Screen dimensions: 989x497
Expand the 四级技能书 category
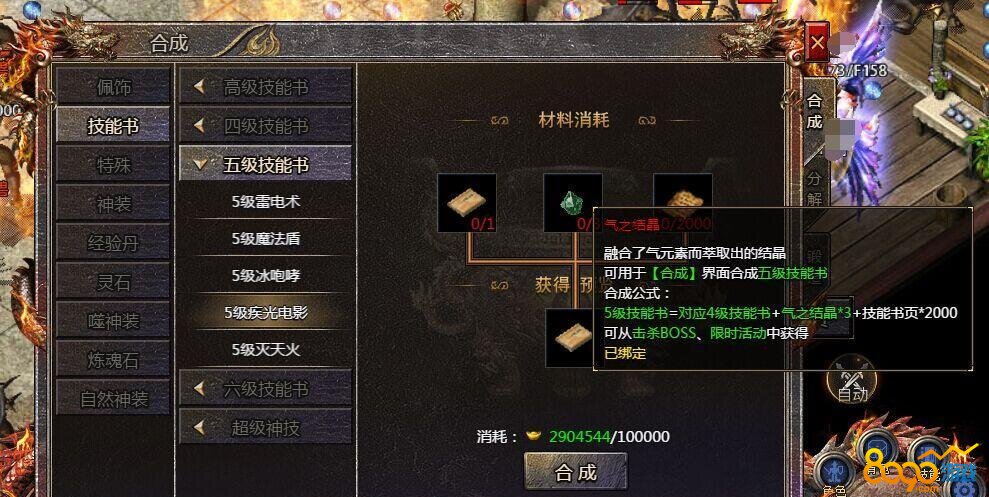pyautogui.click(x=266, y=126)
